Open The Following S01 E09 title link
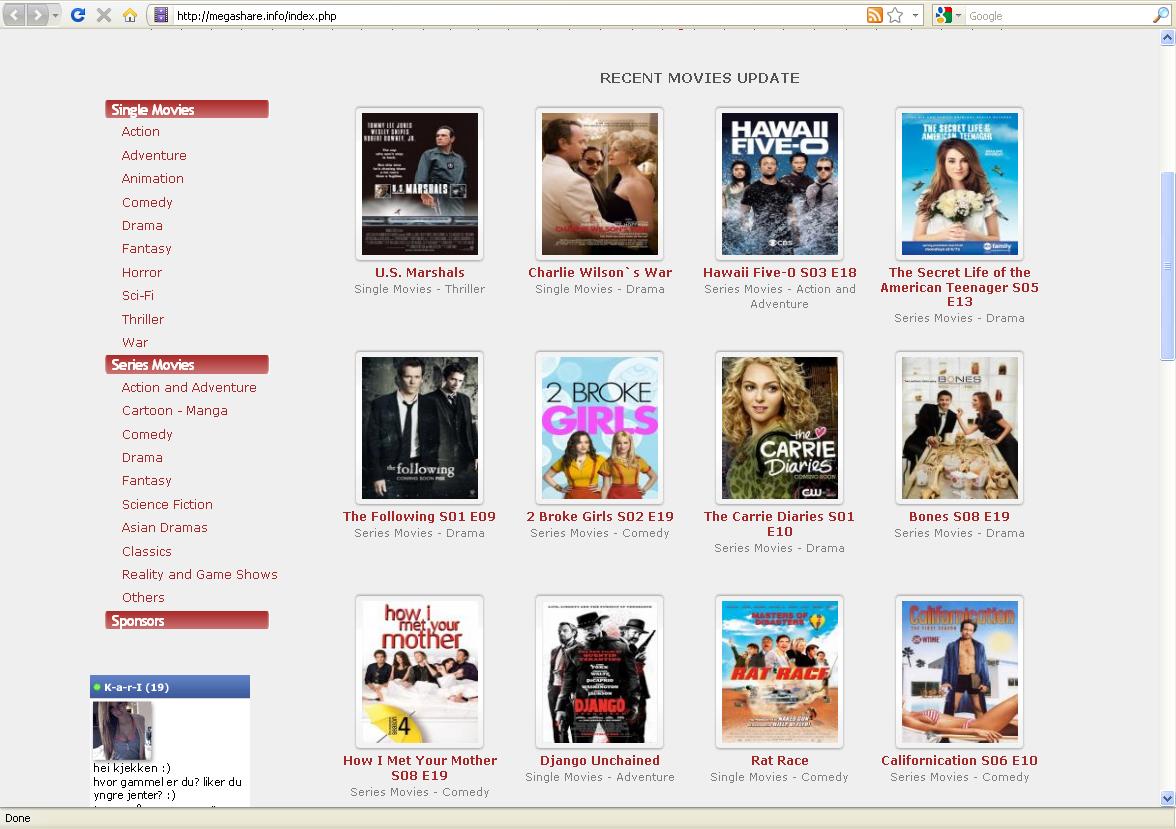Image resolution: width=1176 pixels, height=829 pixels. point(419,516)
